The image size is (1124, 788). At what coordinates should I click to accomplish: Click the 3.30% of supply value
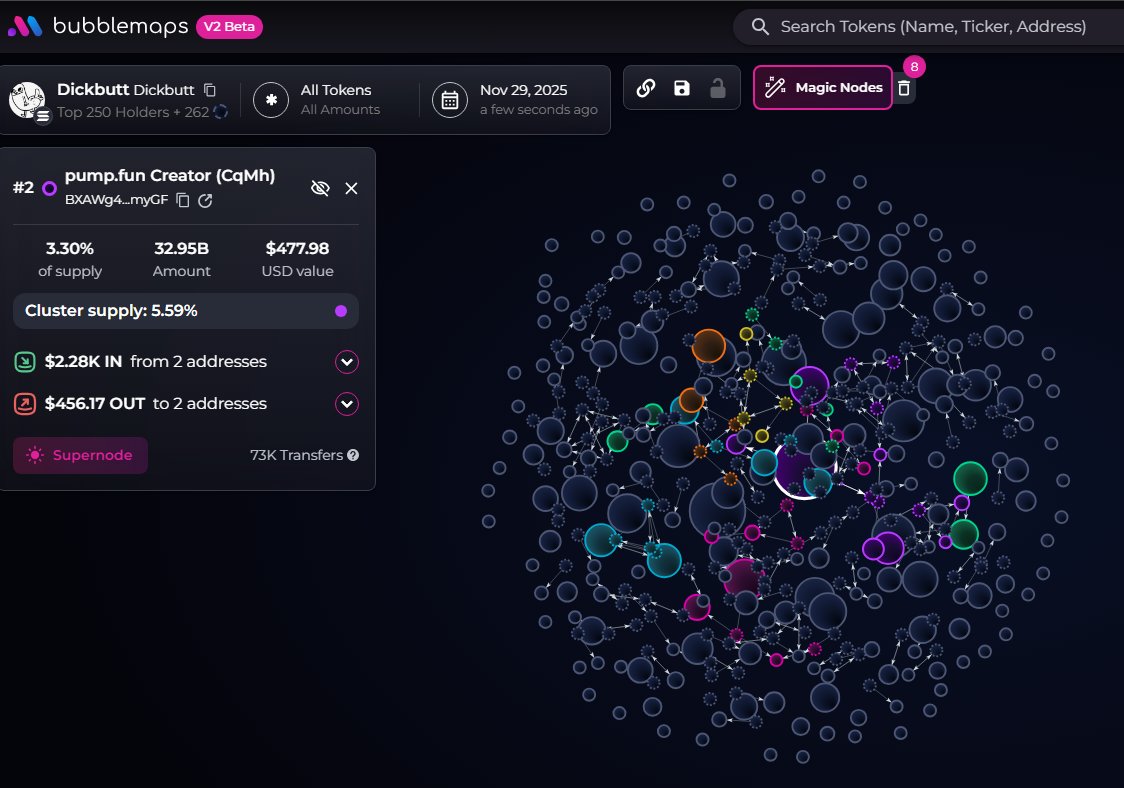pyautogui.click(x=70, y=248)
